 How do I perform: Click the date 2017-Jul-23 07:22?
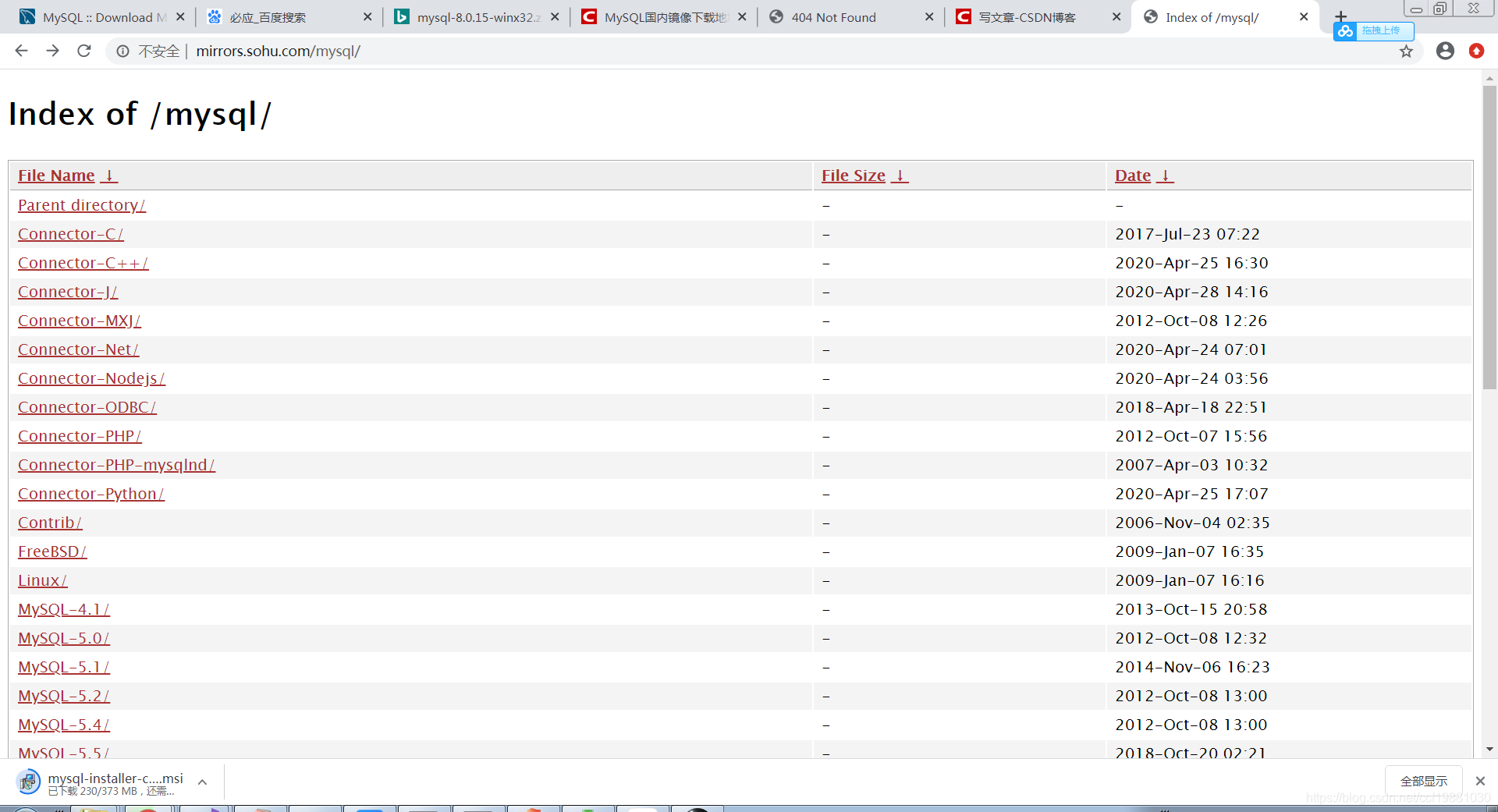pyautogui.click(x=1187, y=234)
